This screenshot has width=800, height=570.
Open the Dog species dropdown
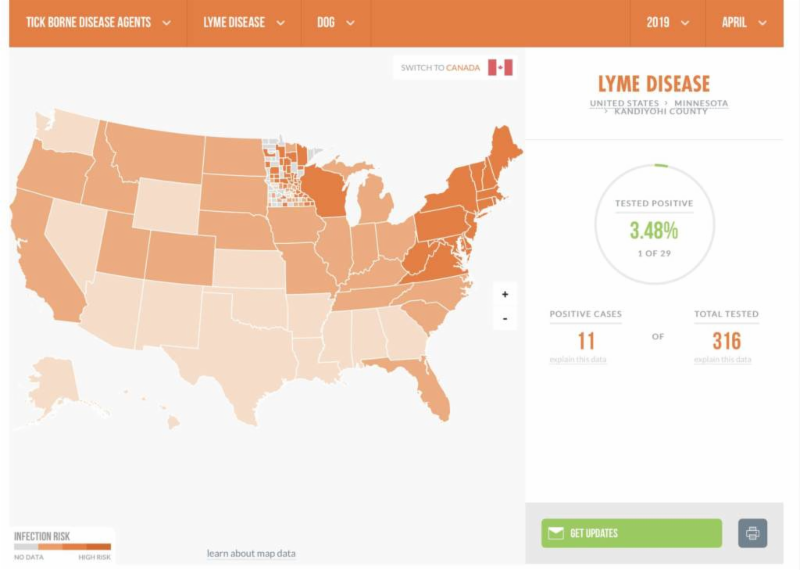tap(335, 23)
